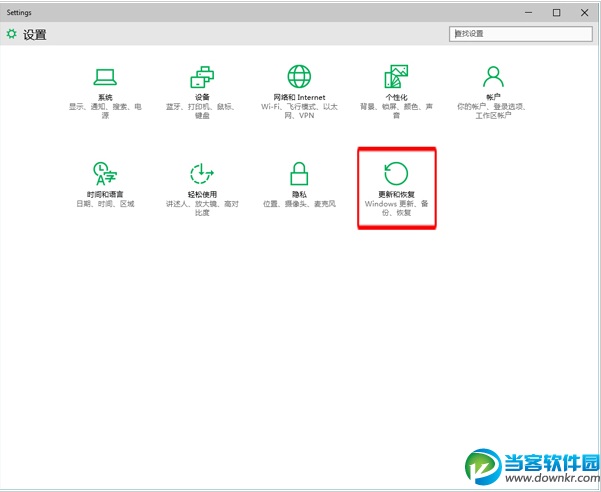601x492 pixels.
Task: Open the Time and language clock icon
Action: [105, 174]
